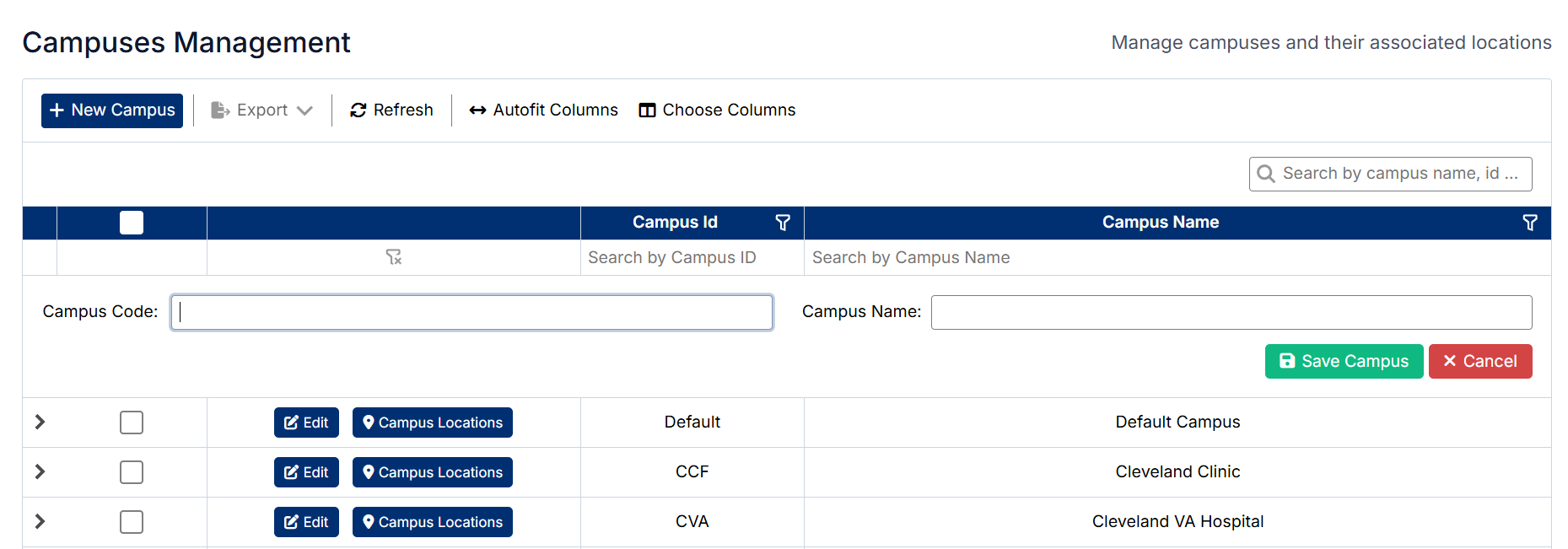Click the Refresh toolbar button
The width and height of the screenshot is (1568, 549).
pyautogui.click(x=391, y=110)
